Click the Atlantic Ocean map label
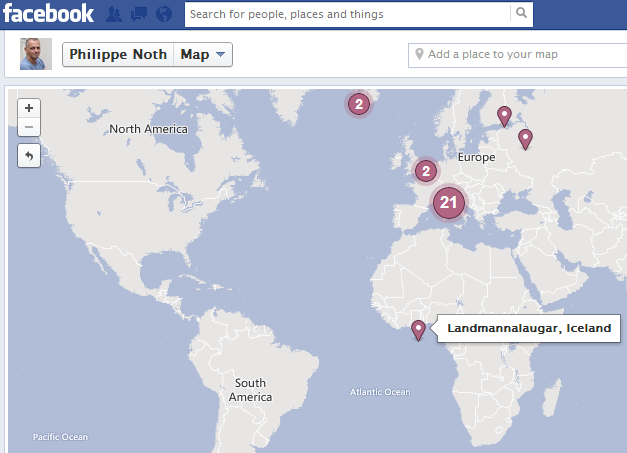627x453 pixels. click(380, 392)
